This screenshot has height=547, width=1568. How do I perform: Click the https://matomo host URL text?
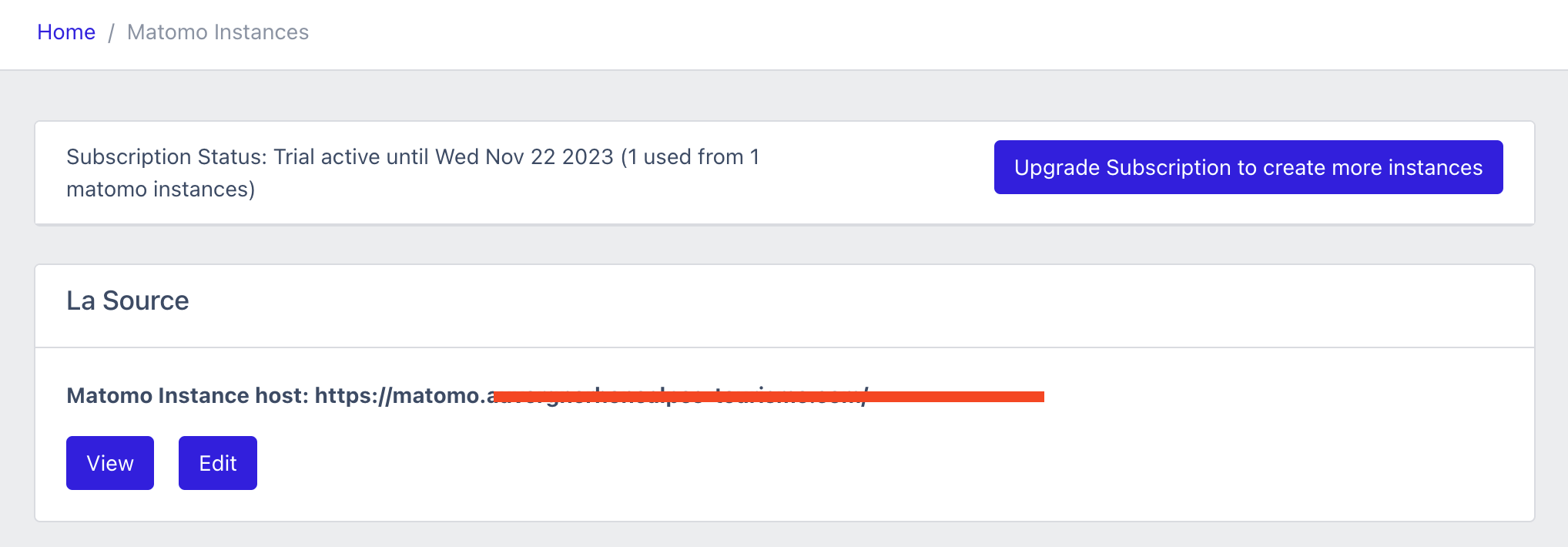click(399, 396)
